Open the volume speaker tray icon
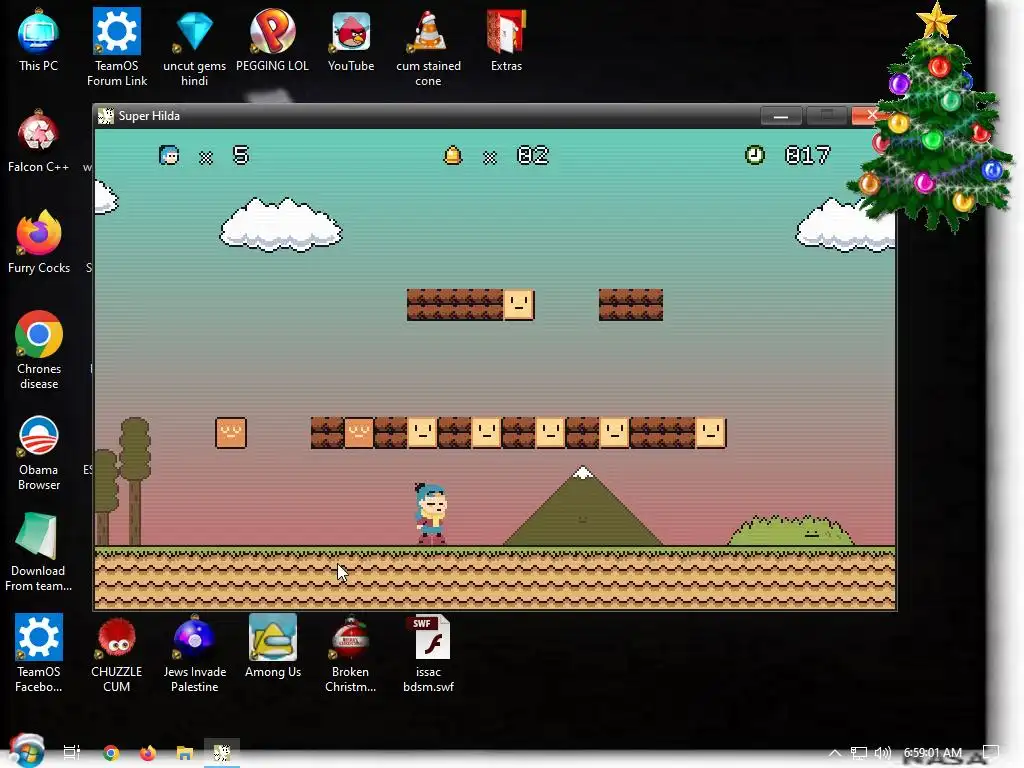 pyautogui.click(x=882, y=753)
